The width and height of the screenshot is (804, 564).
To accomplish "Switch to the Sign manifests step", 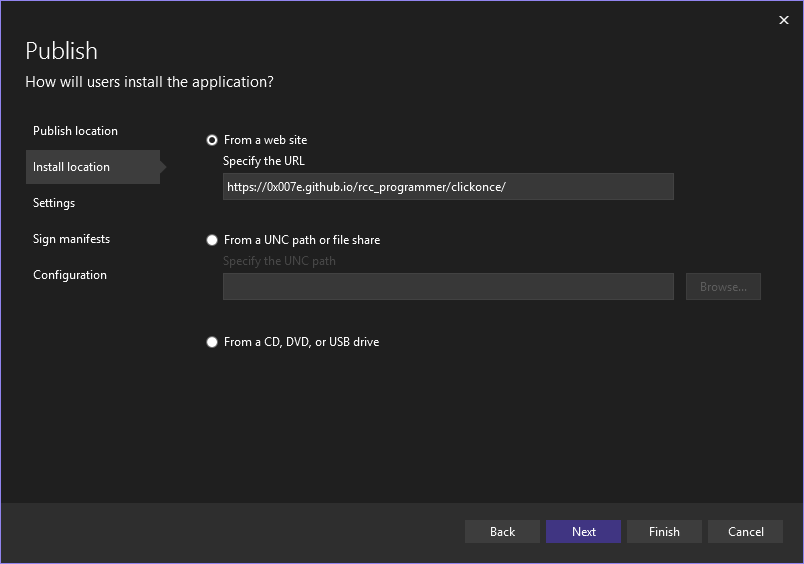I will click(71, 239).
